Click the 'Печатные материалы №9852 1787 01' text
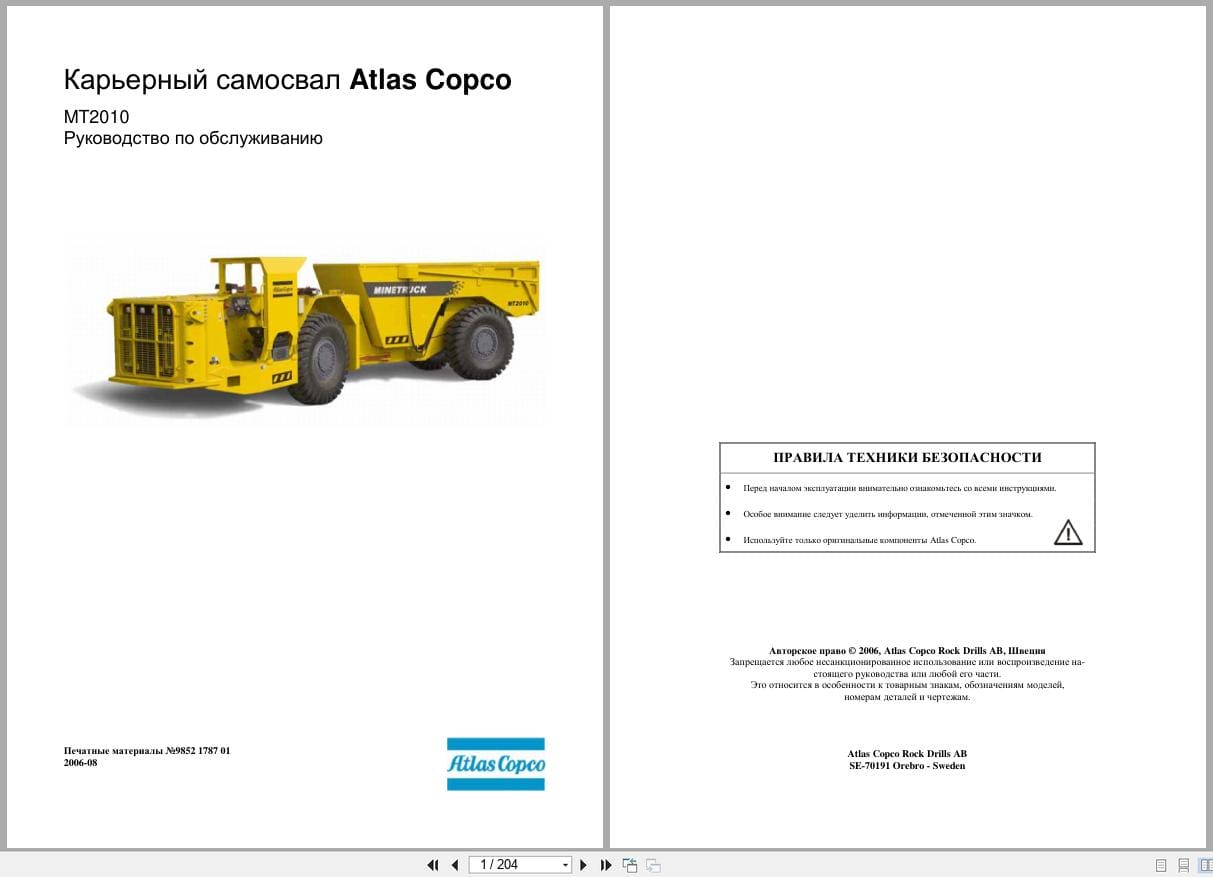This screenshot has width=1213, height=877. tap(147, 750)
